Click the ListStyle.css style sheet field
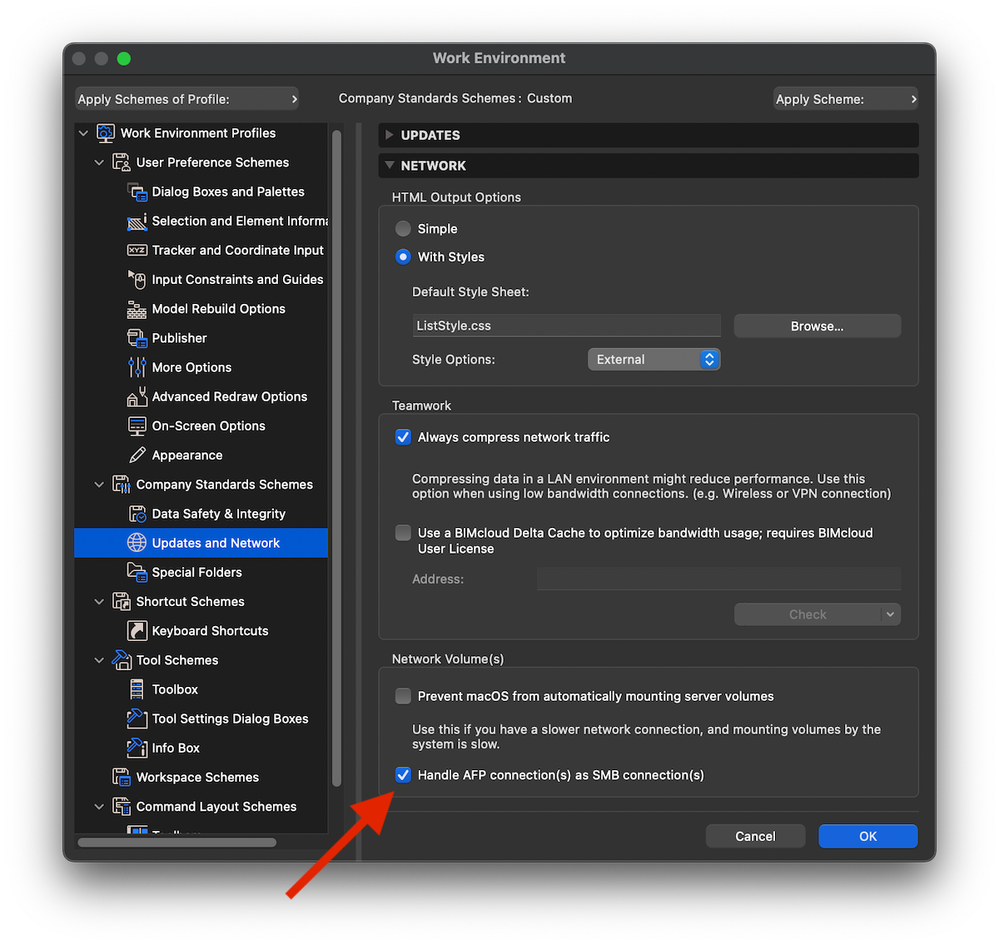The width and height of the screenshot is (999, 945). coord(566,326)
